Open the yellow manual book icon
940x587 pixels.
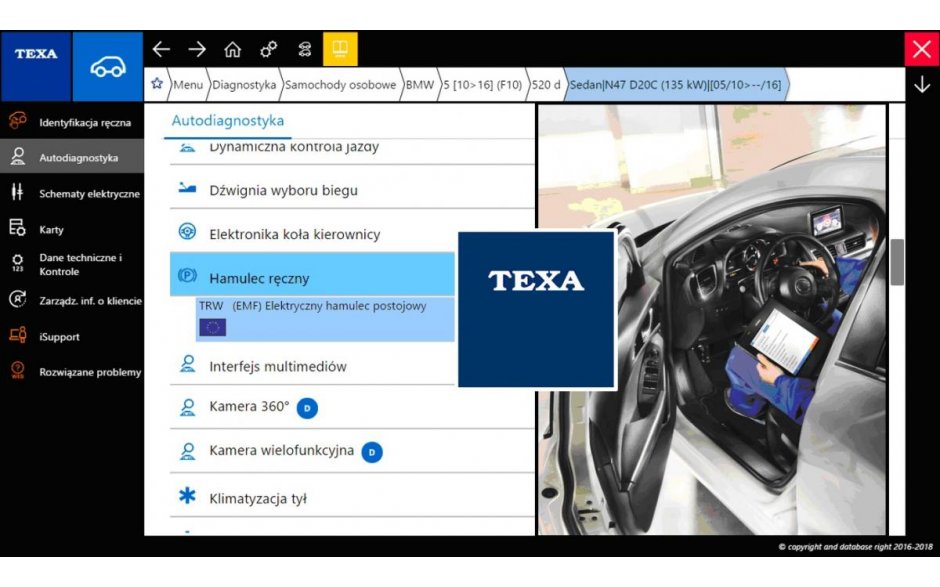point(341,49)
